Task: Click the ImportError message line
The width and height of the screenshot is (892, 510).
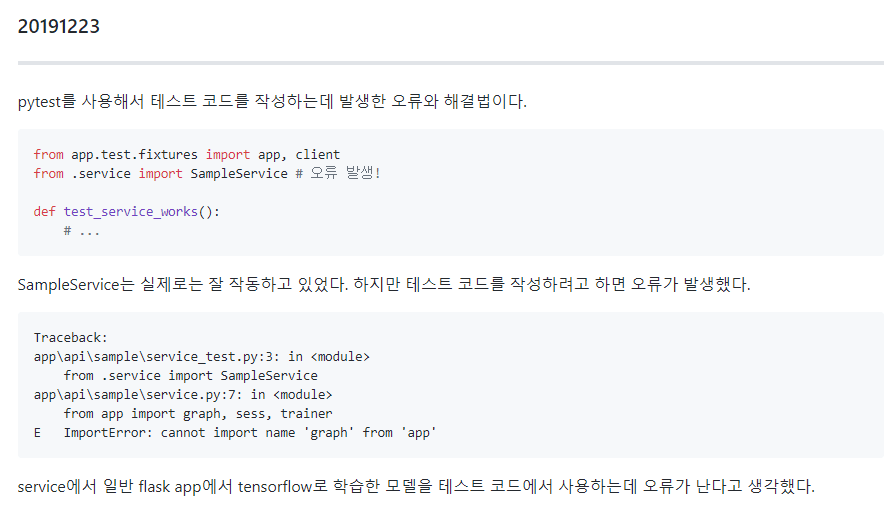Action: (250, 433)
